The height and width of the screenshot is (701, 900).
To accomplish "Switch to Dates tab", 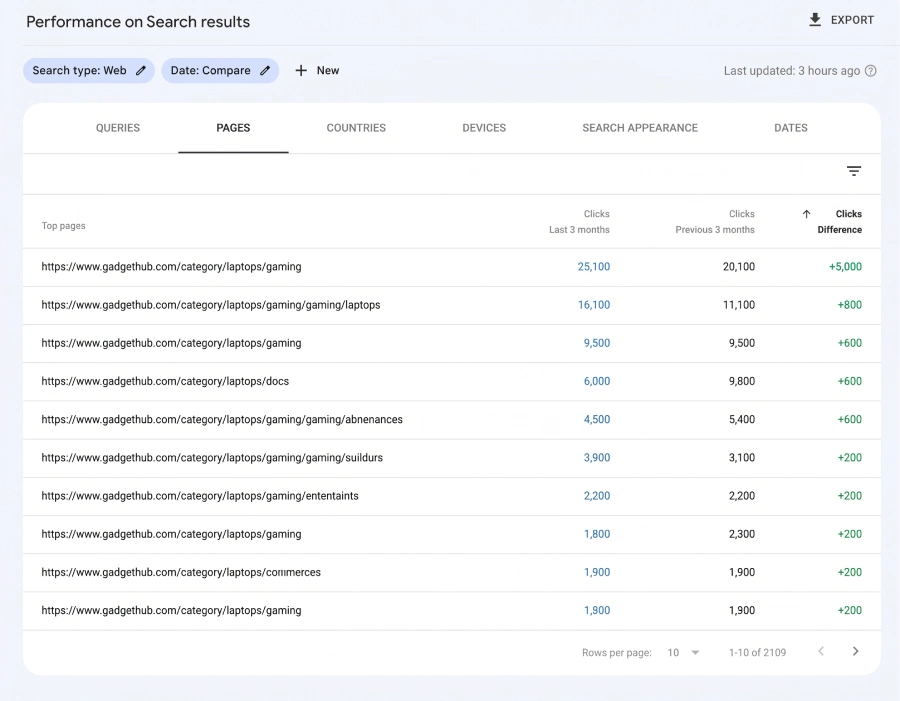I will [x=790, y=128].
